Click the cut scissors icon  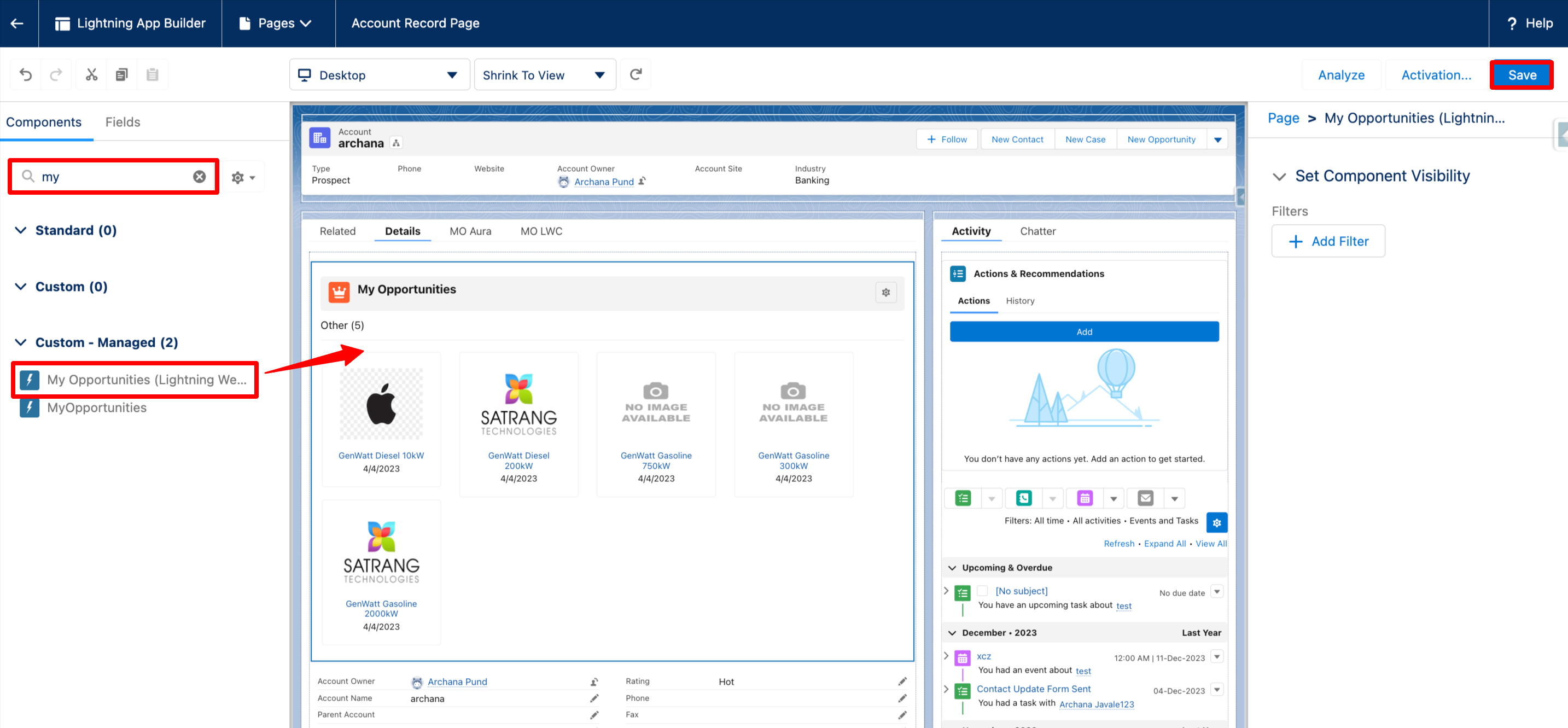click(x=91, y=75)
